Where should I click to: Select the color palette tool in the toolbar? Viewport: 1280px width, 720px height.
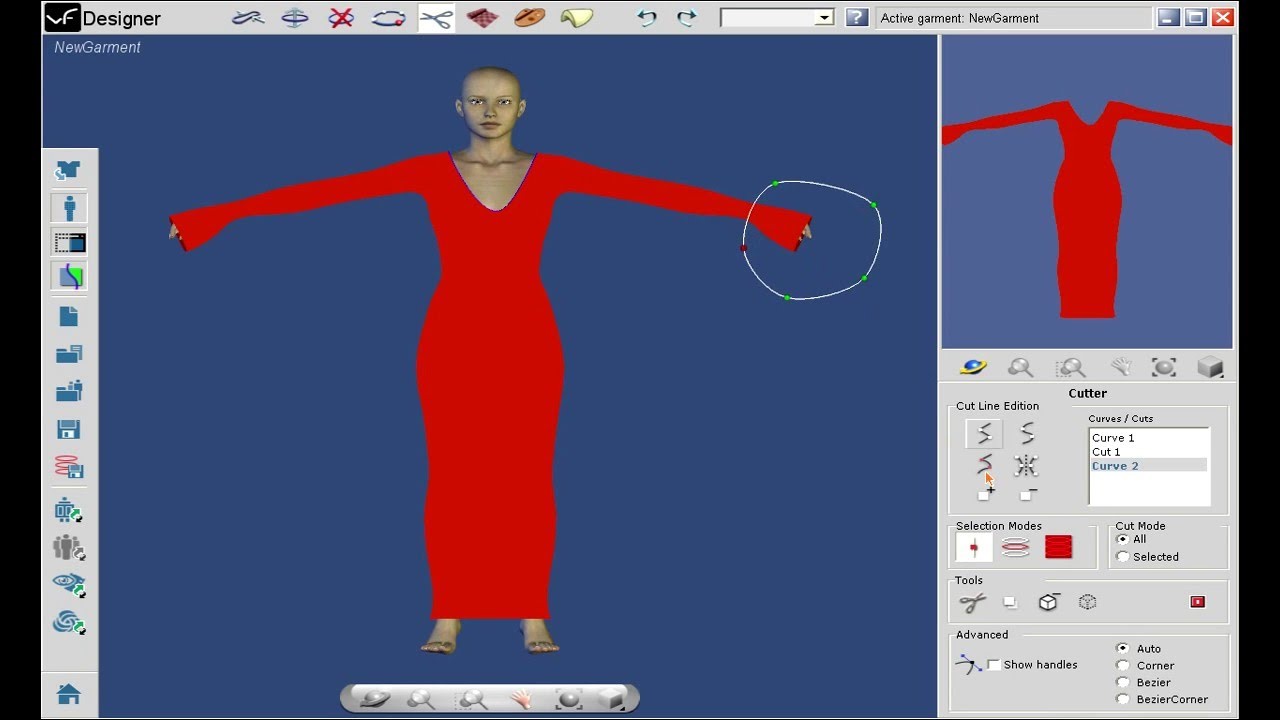click(x=529, y=17)
